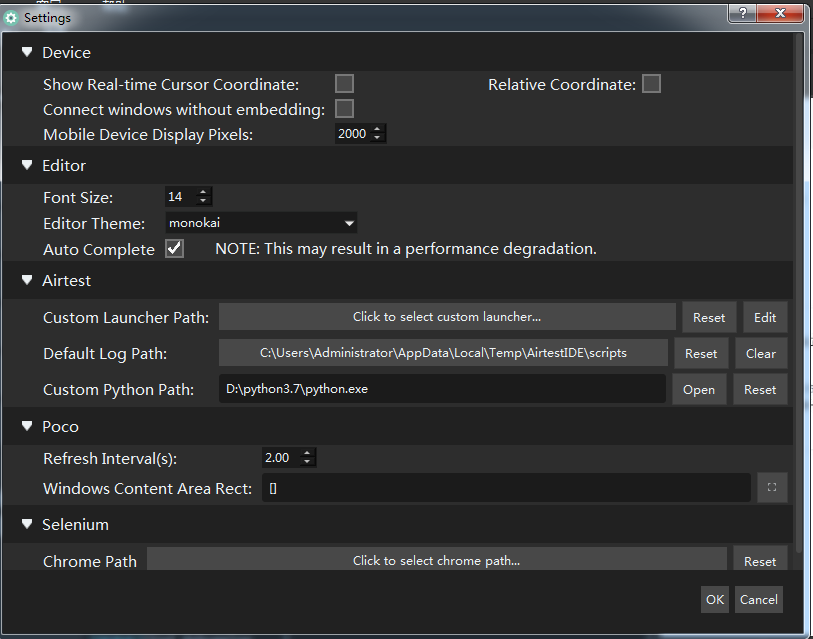The image size is (813, 639).
Task: Click the Refresh Interval value field
Action: pyautogui.click(x=282, y=457)
